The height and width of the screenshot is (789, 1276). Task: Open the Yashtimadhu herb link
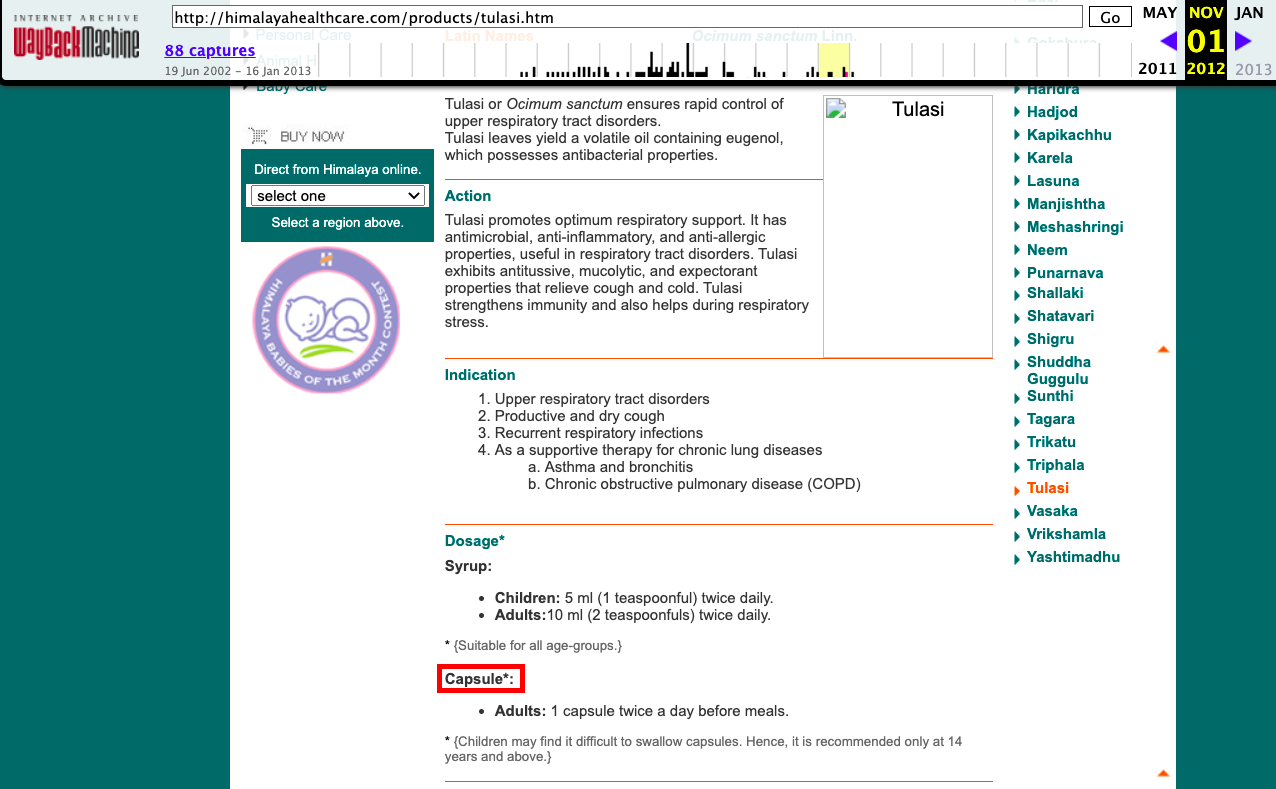tap(1073, 557)
